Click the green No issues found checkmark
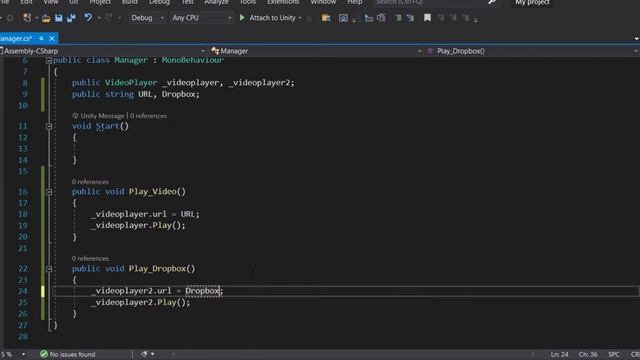This screenshot has height=360, width=640. click(44, 354)
